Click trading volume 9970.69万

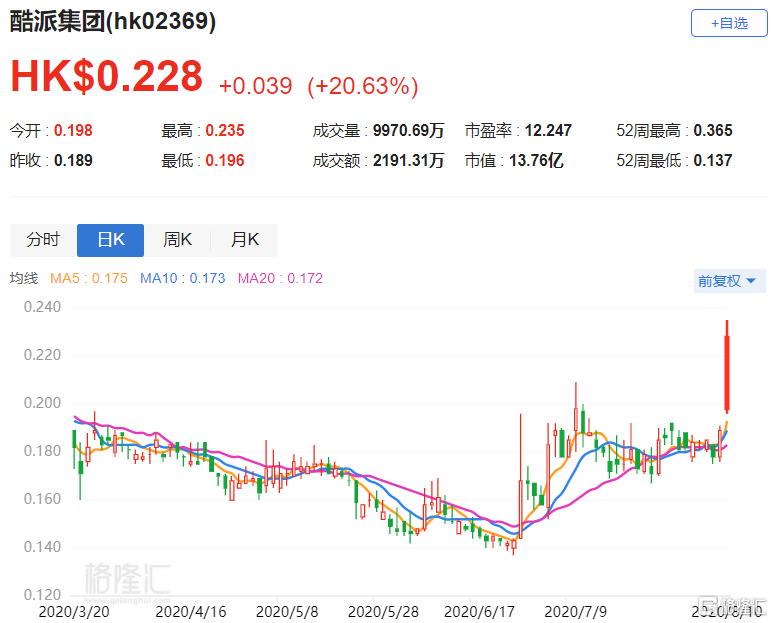(408, 131)
